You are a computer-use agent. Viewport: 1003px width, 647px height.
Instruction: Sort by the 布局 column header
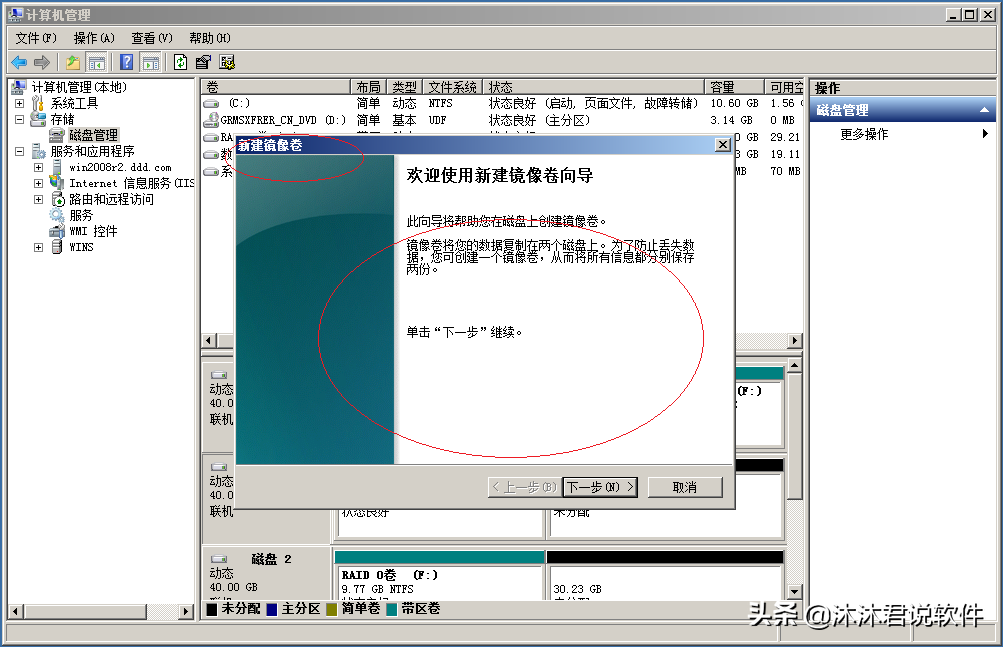pos(368,87)
